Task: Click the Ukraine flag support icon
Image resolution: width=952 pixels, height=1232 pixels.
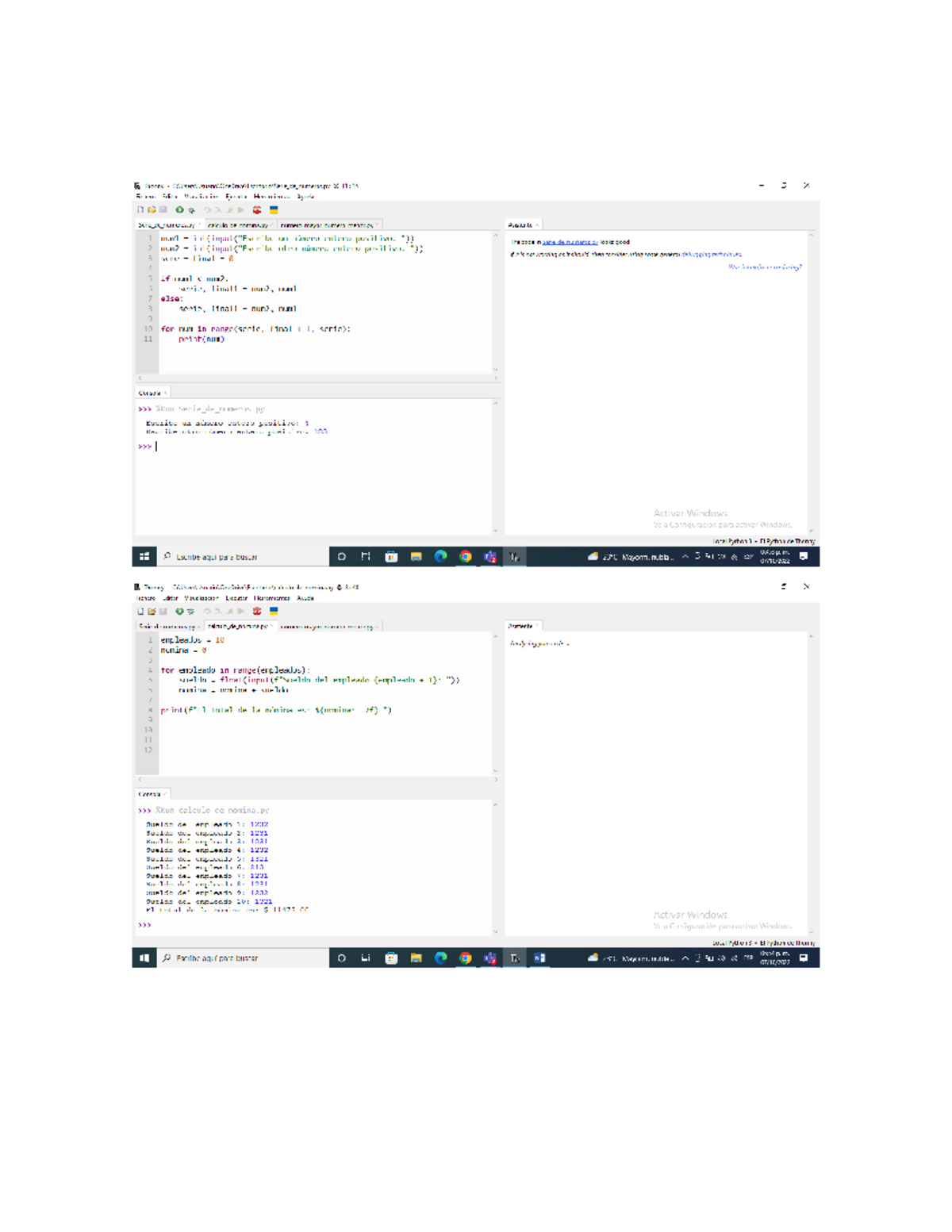Action: pyautogui.click(x=273, y=209)
